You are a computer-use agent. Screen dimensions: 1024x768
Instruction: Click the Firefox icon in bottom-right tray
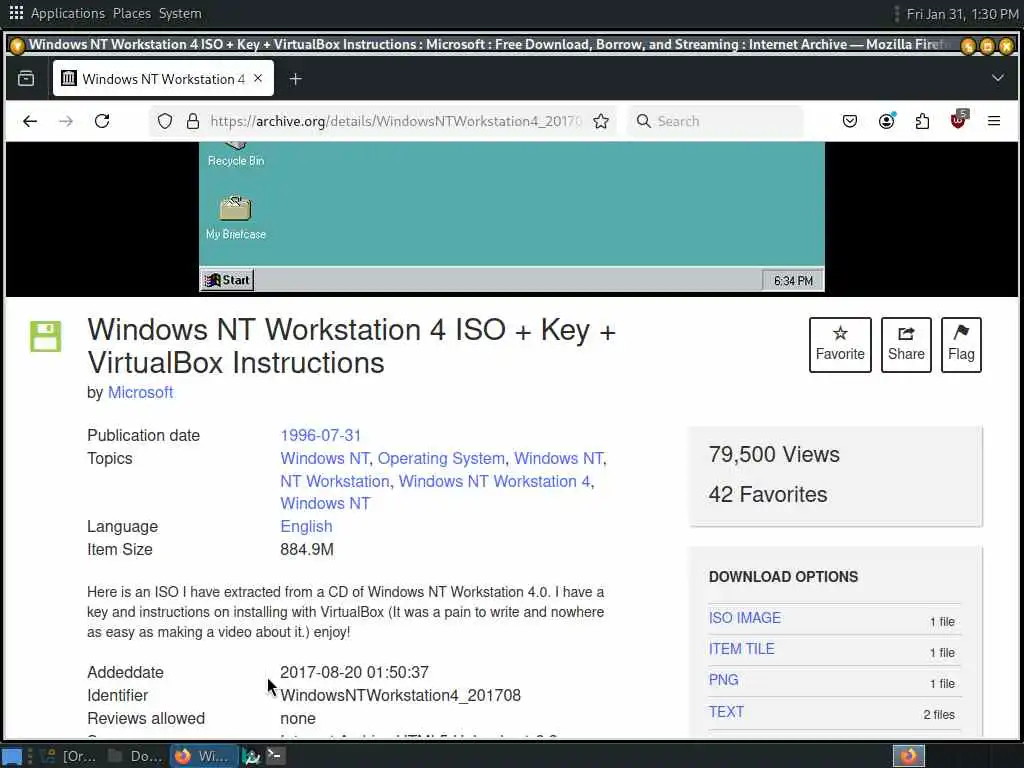pos(908,756)
